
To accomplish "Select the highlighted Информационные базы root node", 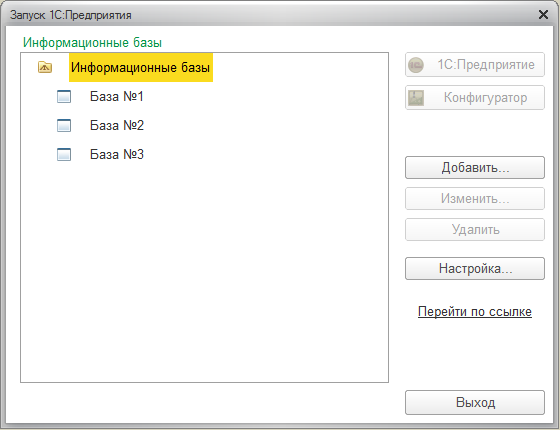I will click(141, 68).
